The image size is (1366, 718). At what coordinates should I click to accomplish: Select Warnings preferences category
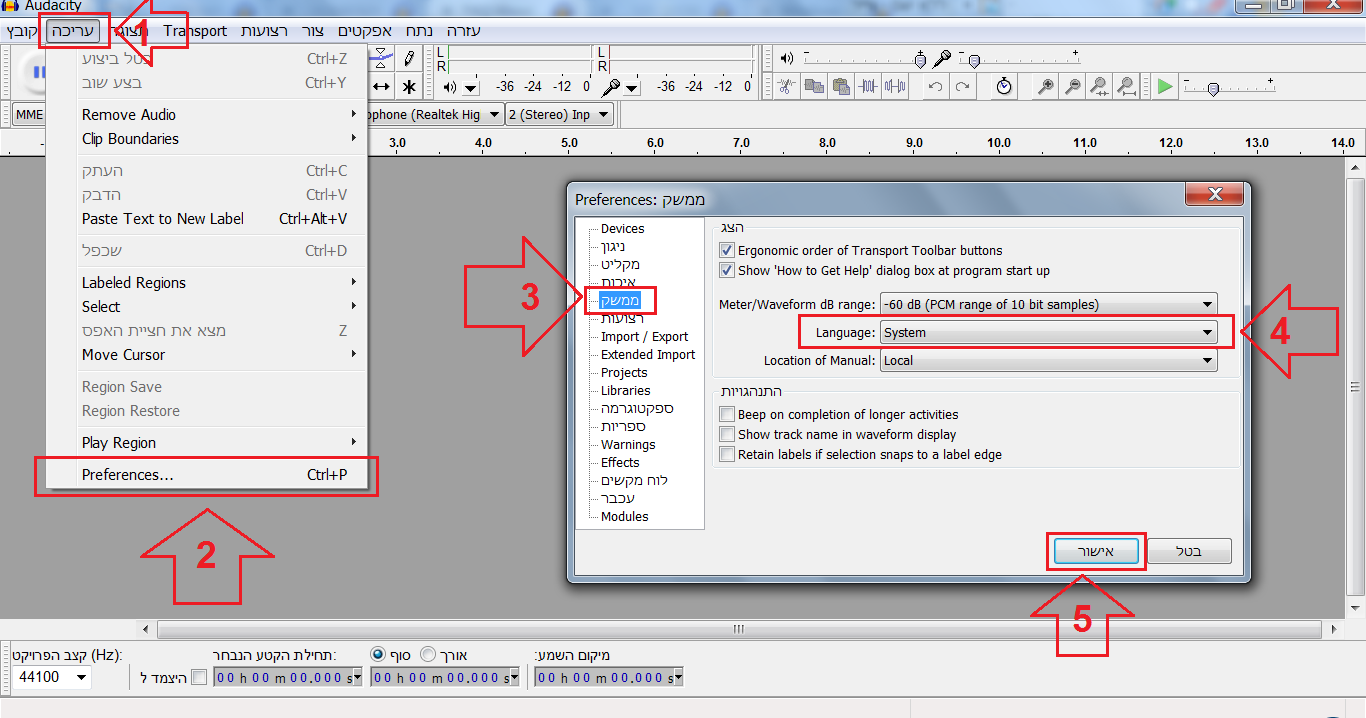(628, 445)
